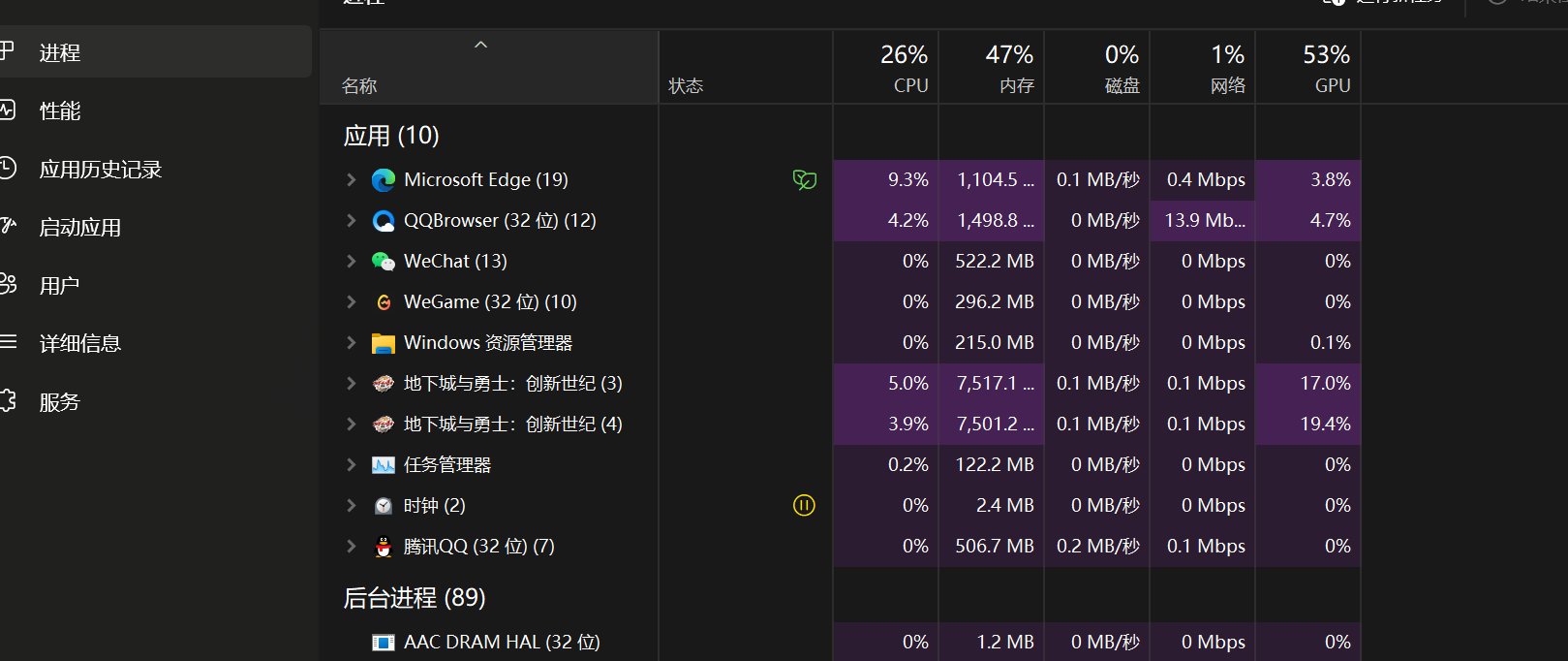1568x661 pixels.
Task: Open the 进程 tab
Action: point(155,52)
